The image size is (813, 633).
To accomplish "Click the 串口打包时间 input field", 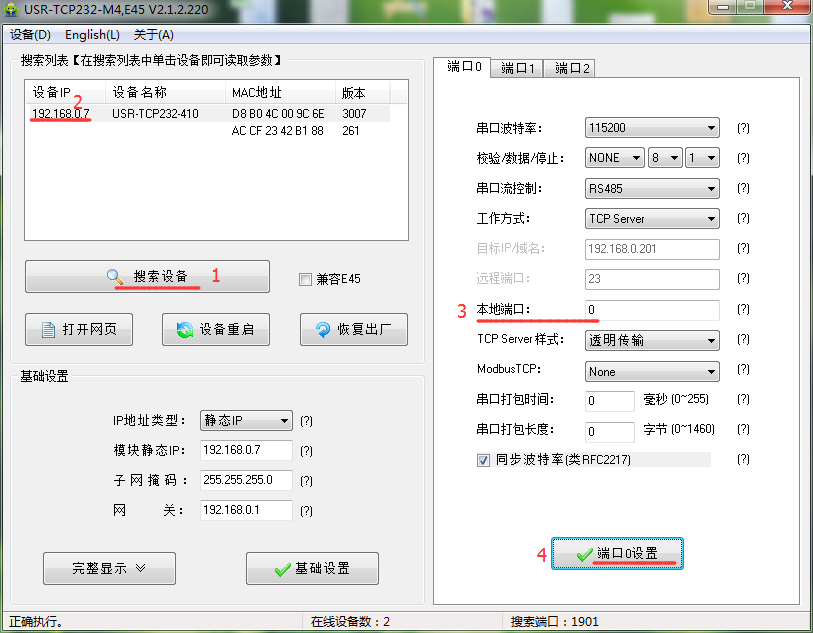I will point(610,401).
